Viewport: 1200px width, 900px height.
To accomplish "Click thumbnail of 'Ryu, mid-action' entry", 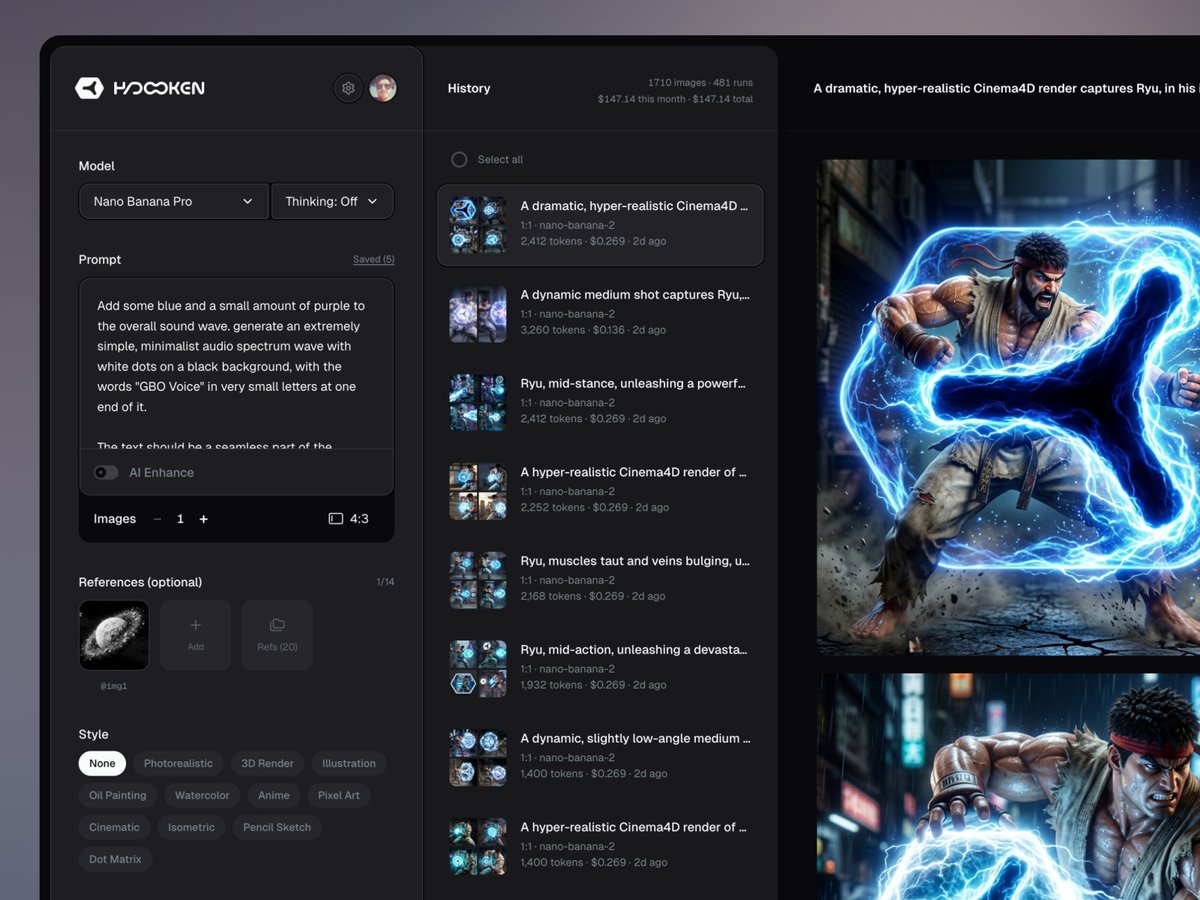I will (x=478, y=668).
